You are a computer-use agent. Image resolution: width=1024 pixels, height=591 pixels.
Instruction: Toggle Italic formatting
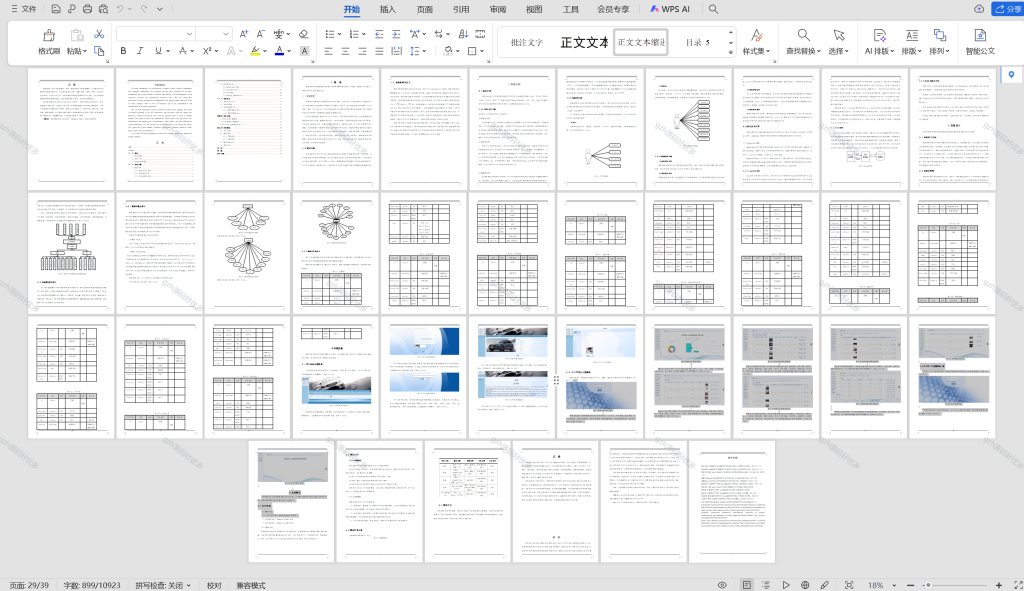[x=140, y=51]
